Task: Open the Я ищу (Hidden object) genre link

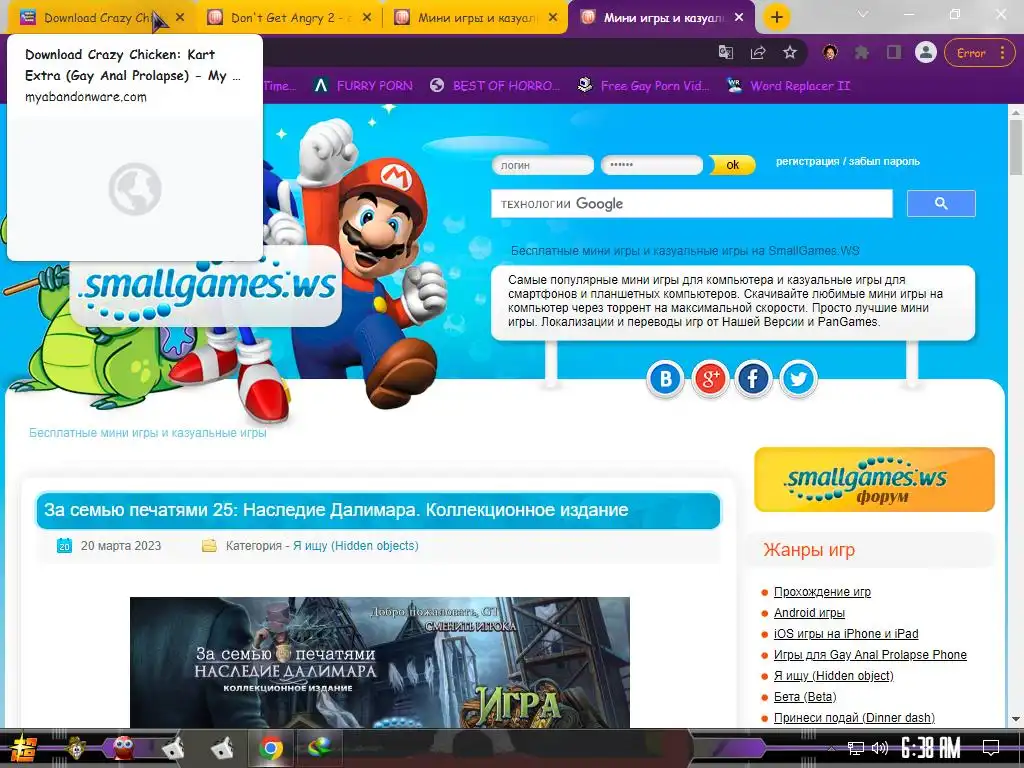Action: point(833,675)
